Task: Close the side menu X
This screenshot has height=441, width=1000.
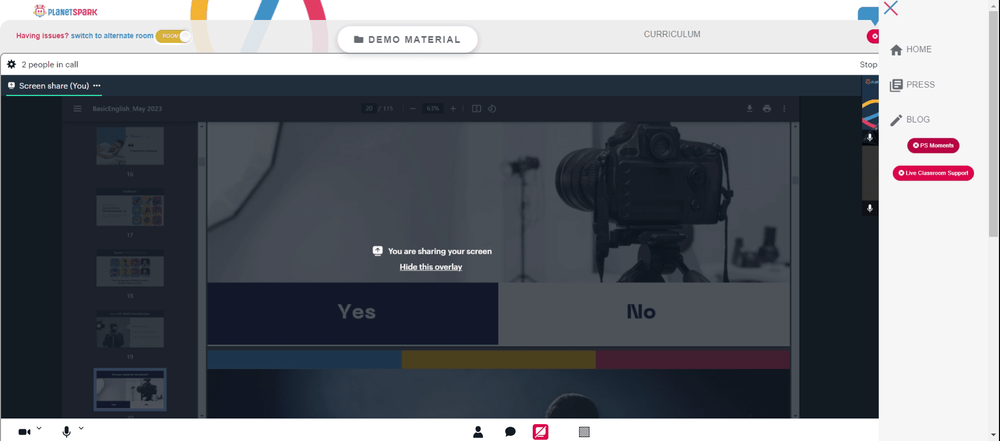Action: click(891, 8)
